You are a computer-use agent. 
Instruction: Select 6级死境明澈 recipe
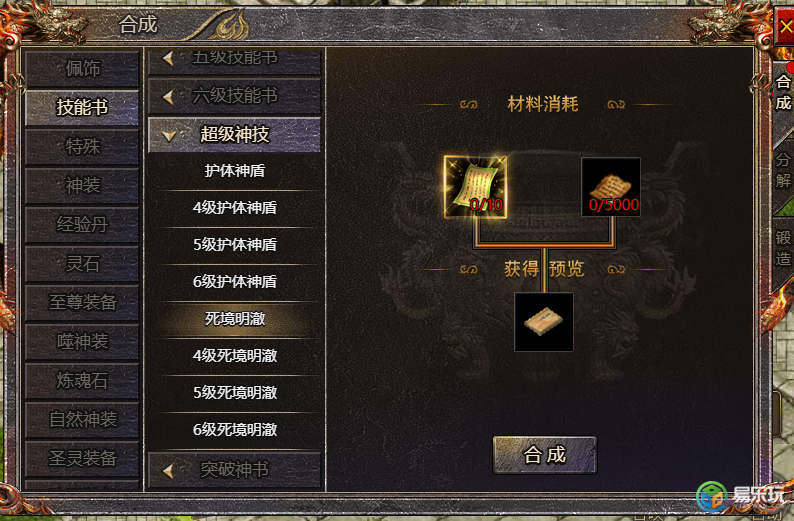(x=235, y=430)
